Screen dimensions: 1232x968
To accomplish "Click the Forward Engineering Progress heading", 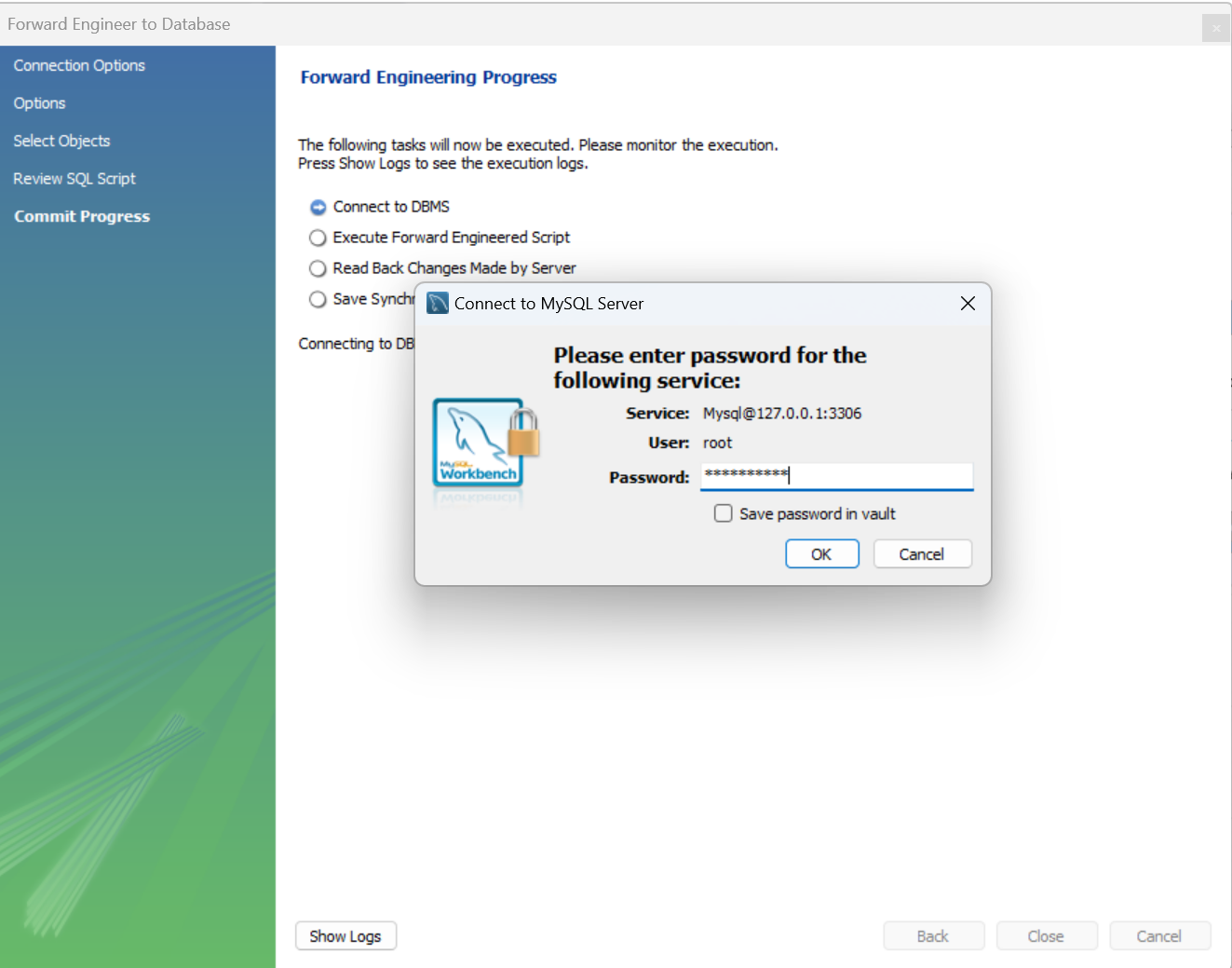I will tap(428, 77).
